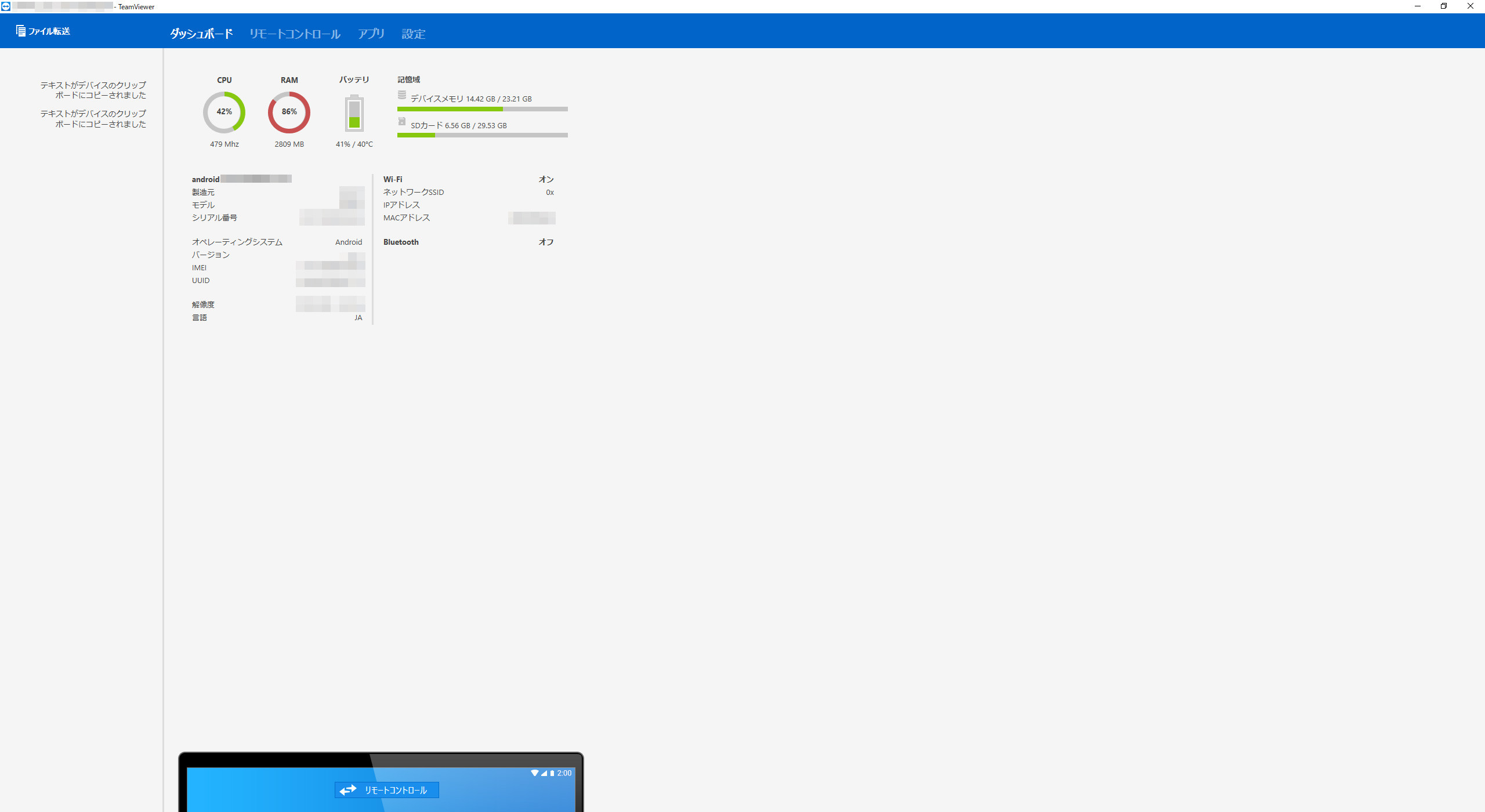This screenshot has height=812, width=1485.
Task: Click the device memory storage icon
Action: (402, 95)
